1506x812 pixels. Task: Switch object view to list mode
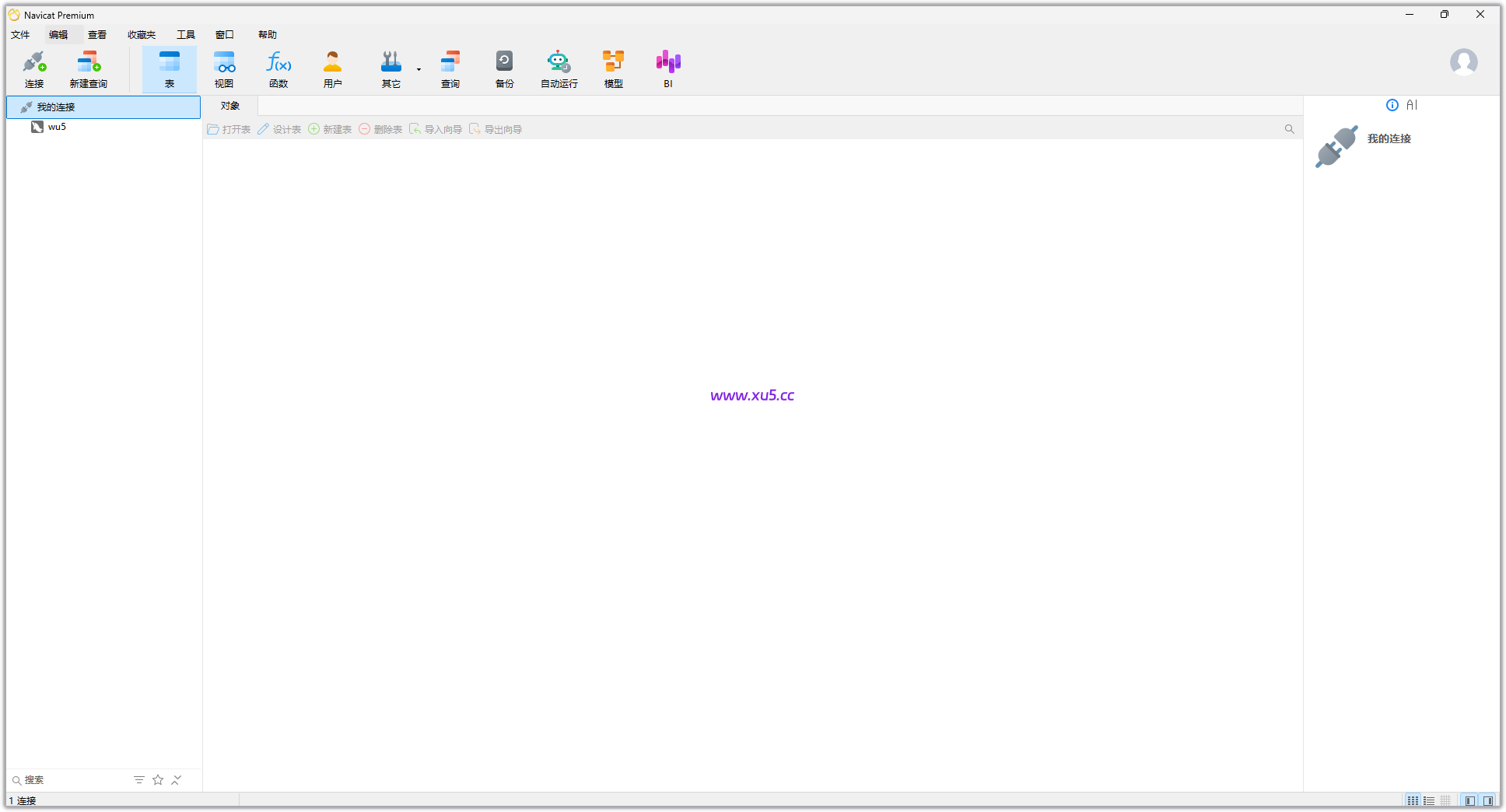[1429, 800]
